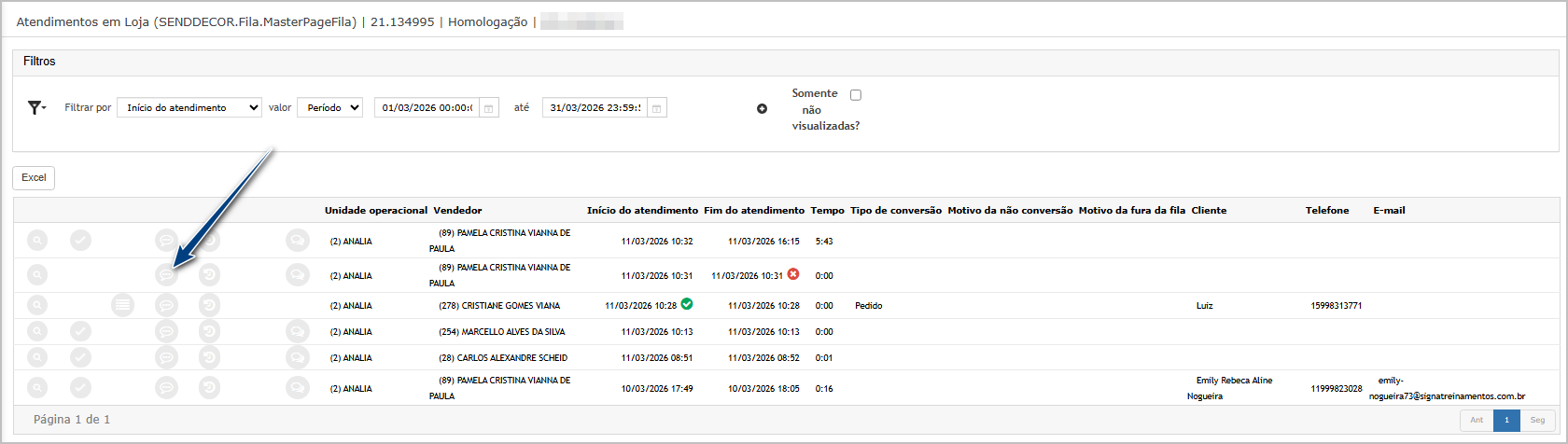The image size is (1568, 444).
Task: Click history icon in Marcello's row
Action: [210, 331]
